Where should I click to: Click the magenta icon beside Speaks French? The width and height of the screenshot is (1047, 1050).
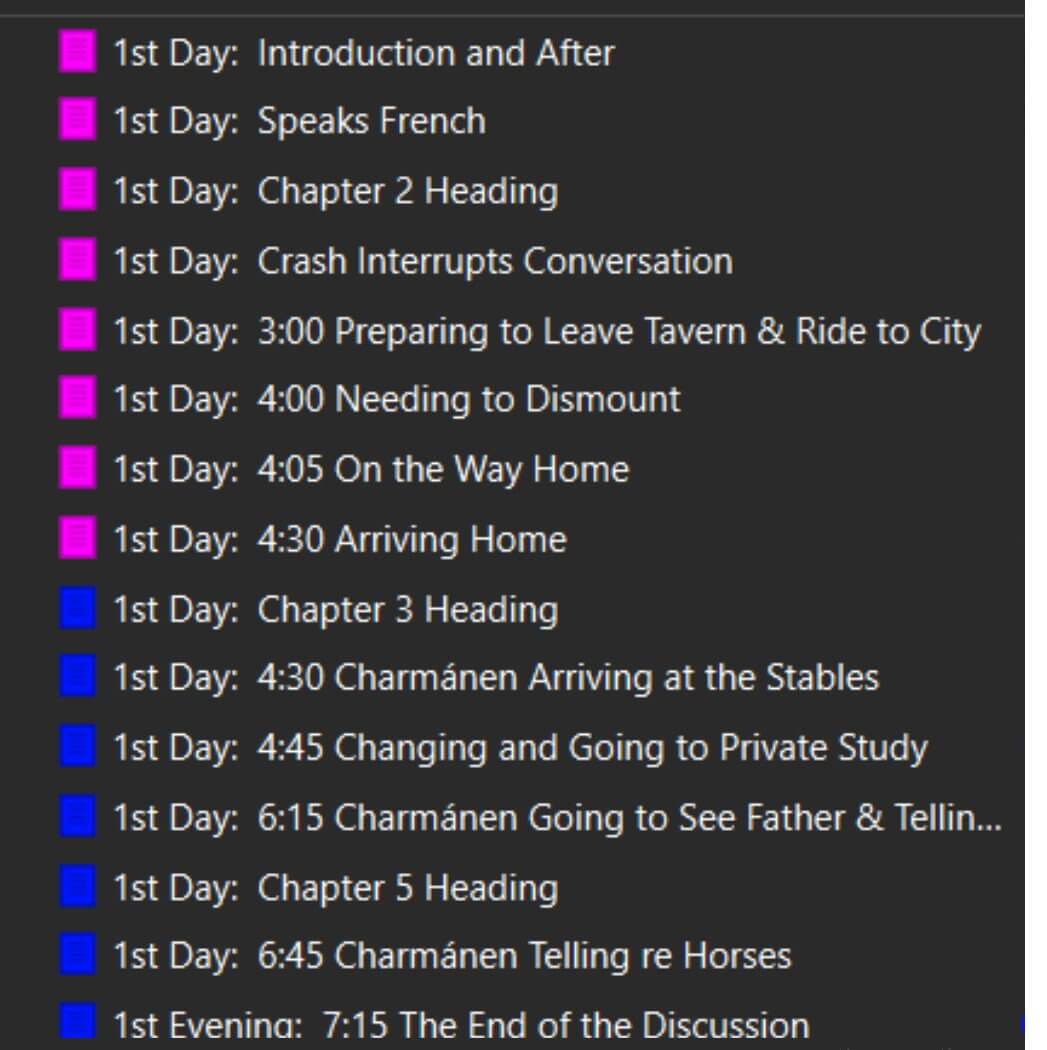coord(78,121)
